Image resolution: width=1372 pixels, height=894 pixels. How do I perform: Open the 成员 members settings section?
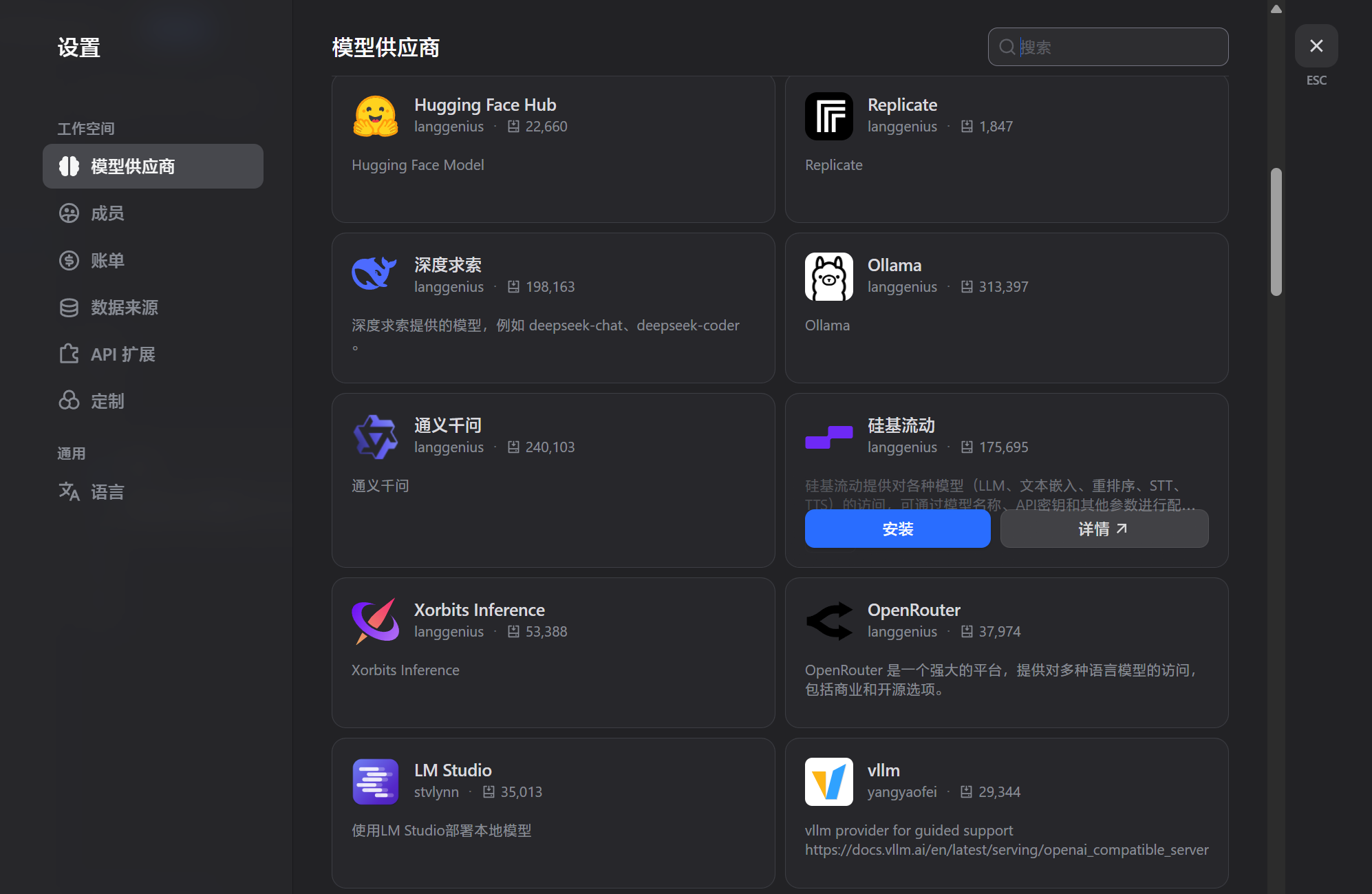(x=107, y=213)
